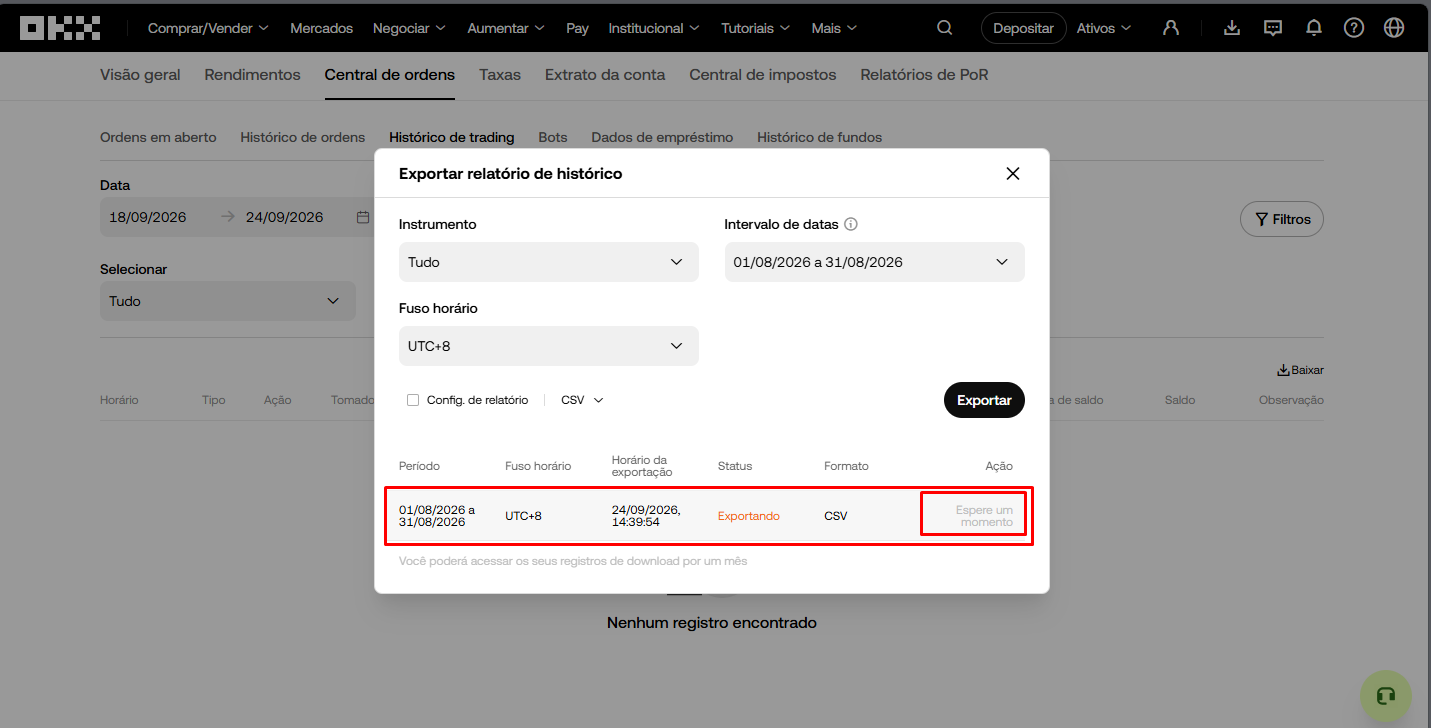Switch to the Taxas tab
Screen dimensions: 1431x728
[x=500, y=74]
